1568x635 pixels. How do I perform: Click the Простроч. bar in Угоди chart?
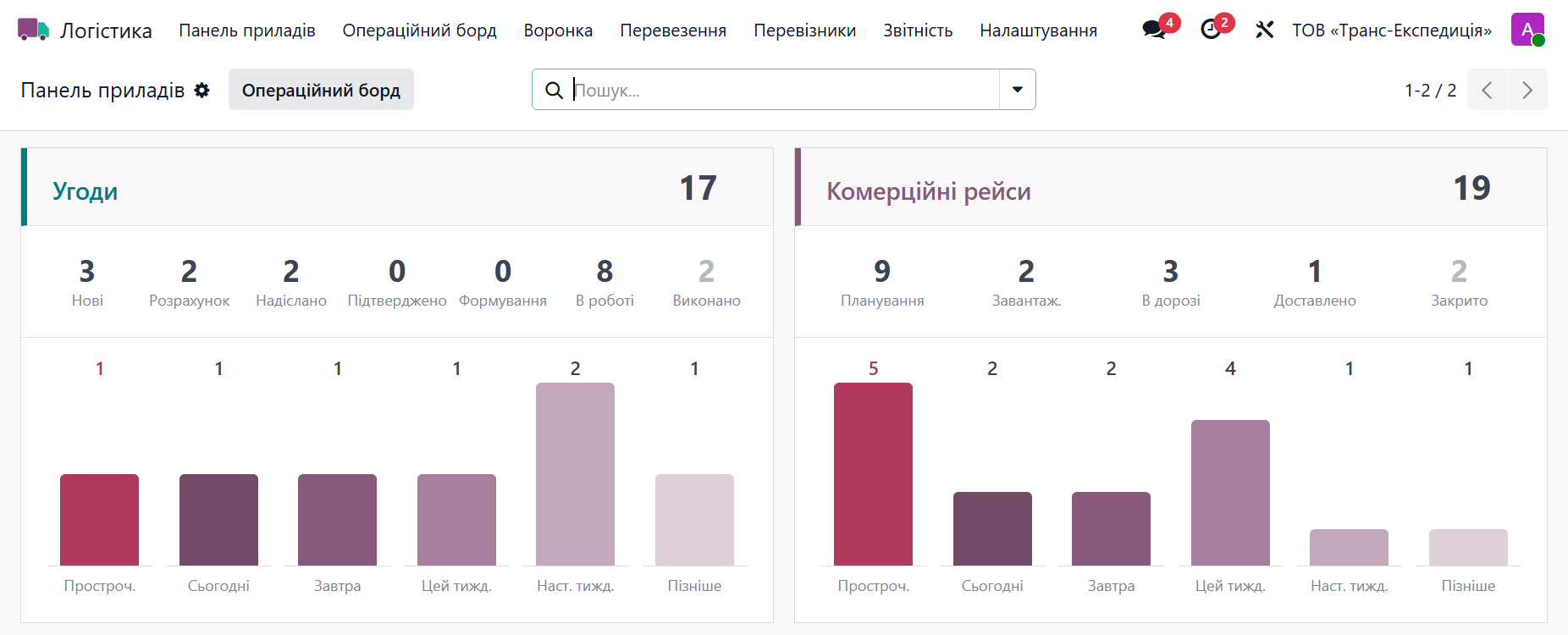click(x=100, y=520)
